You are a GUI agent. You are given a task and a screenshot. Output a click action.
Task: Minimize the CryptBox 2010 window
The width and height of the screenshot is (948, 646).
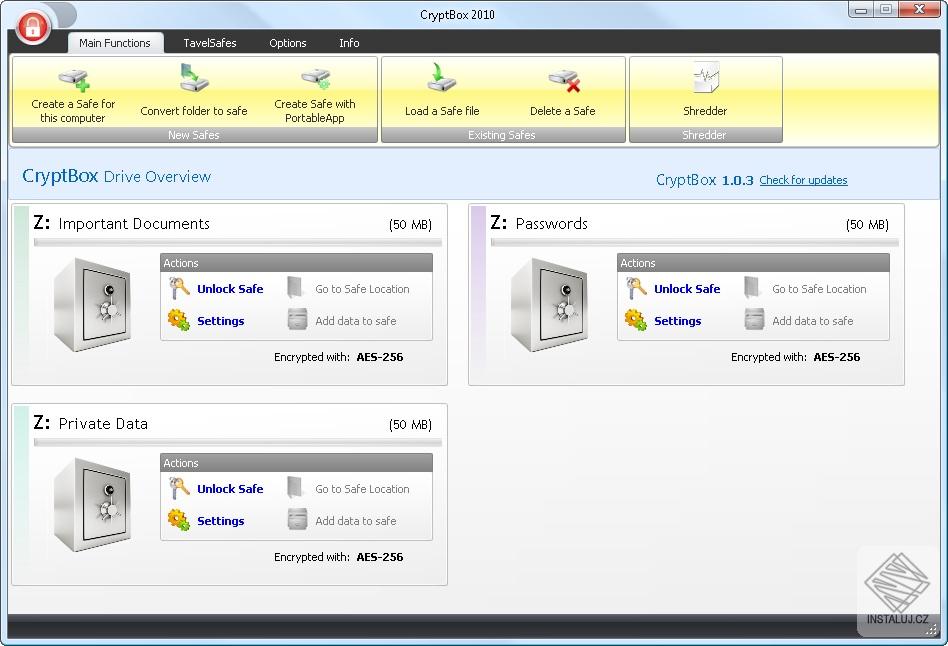(x=862, y=10)
